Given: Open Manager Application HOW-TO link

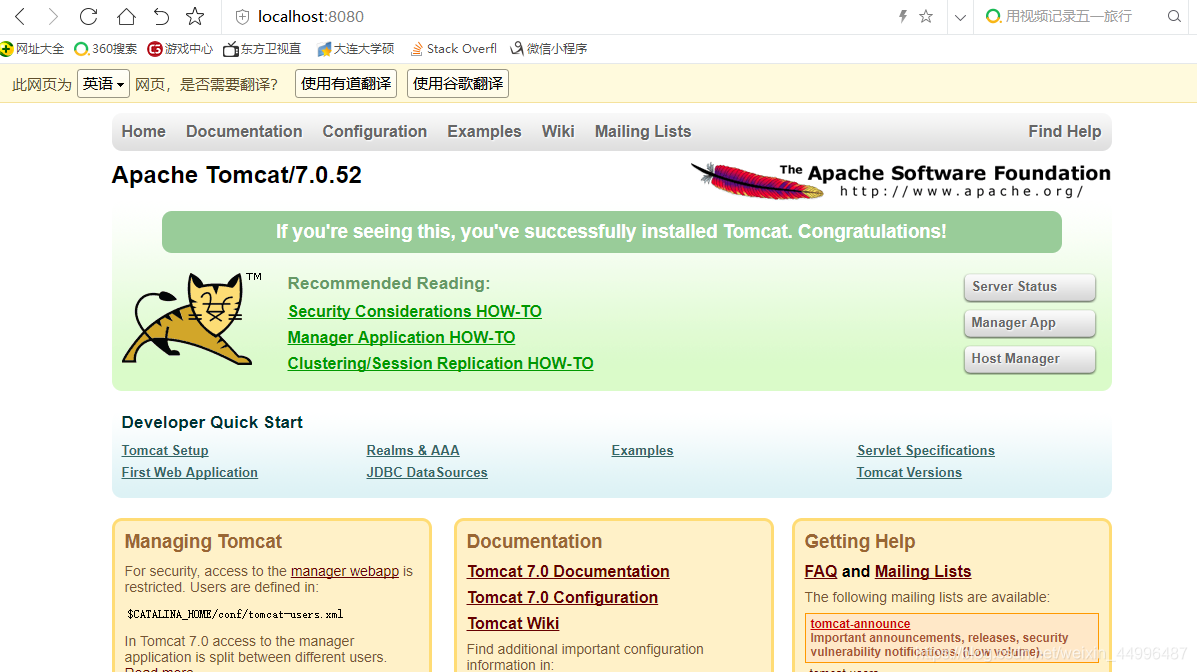Looking at the screenshot, I should (x=402, y=338).
